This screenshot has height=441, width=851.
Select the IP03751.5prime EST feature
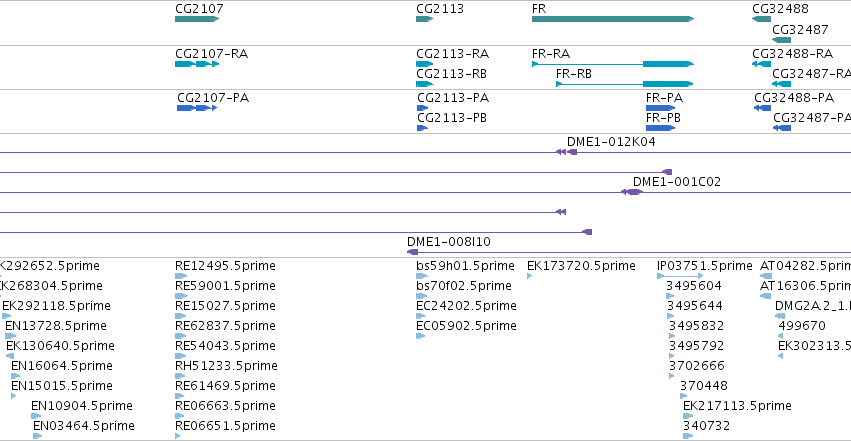680,276
